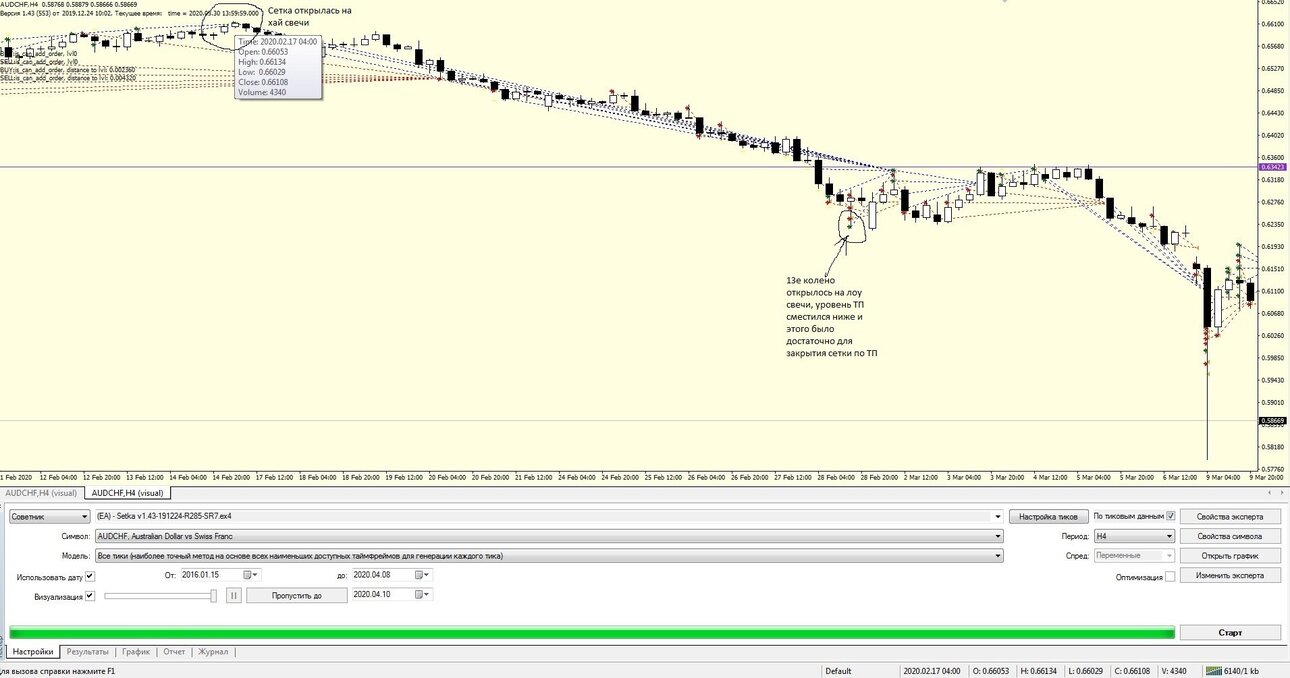Click the 0.63423 horizontal line price label
The height and width of the screenshot is (678, 1290).
pyautogui.click(x=1271, y=167)
